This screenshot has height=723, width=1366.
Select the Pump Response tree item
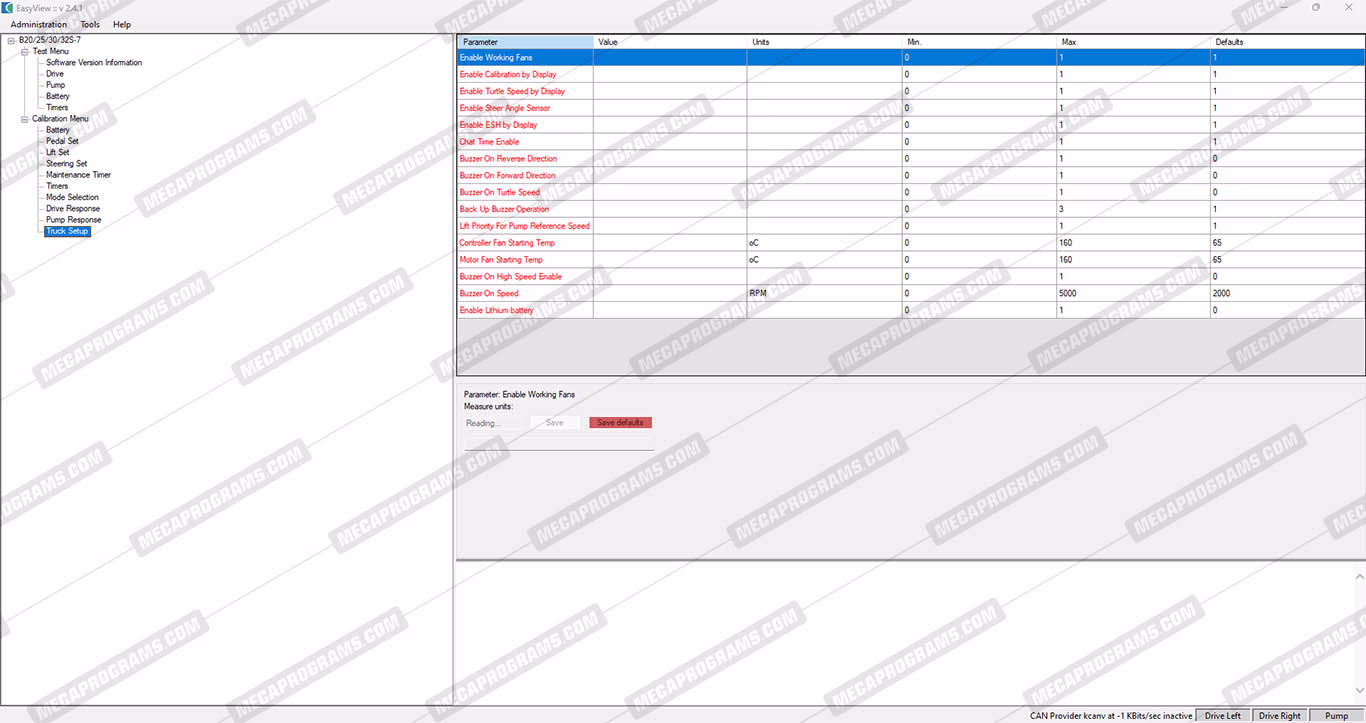point(73,220)
